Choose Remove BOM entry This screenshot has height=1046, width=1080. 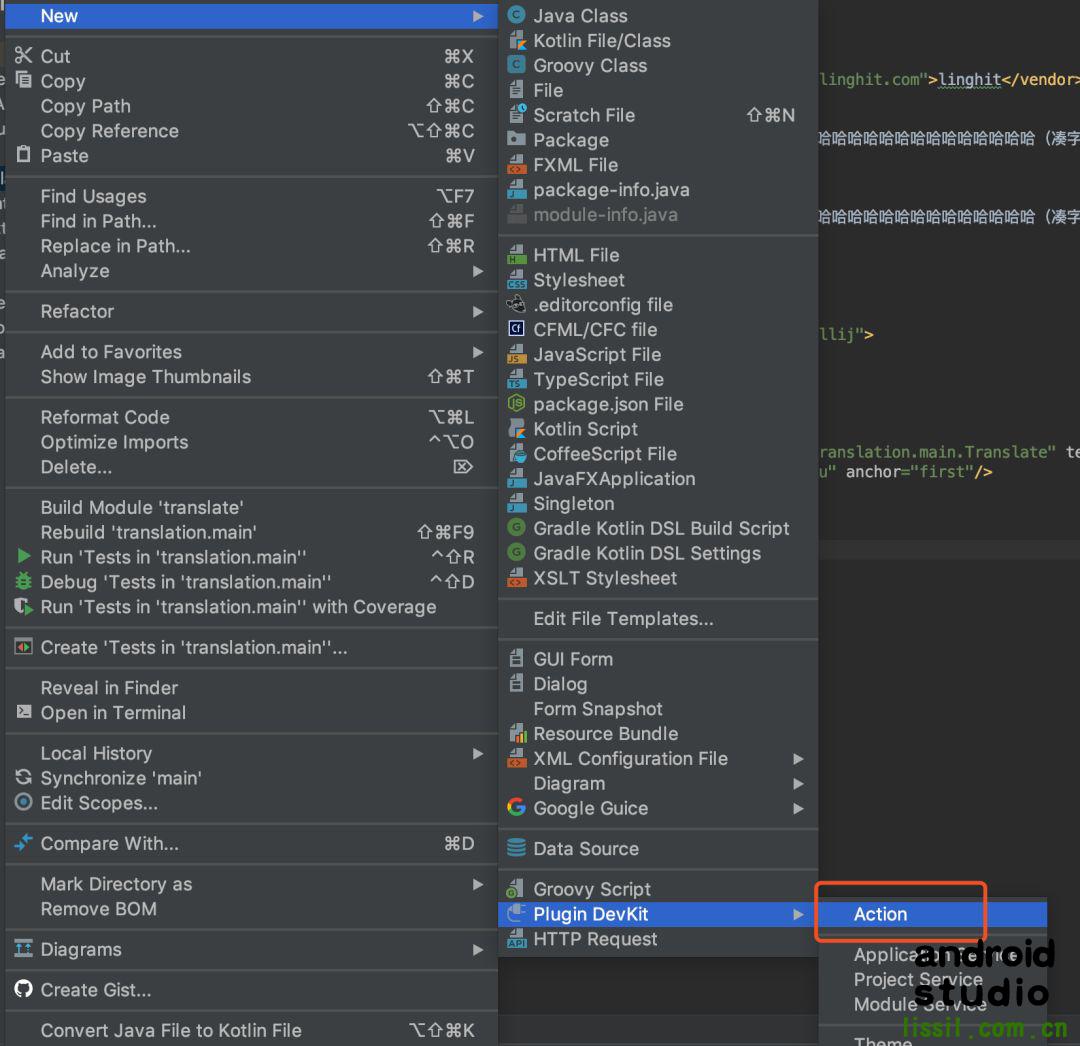pyautogui.click(x=251, y=909)
